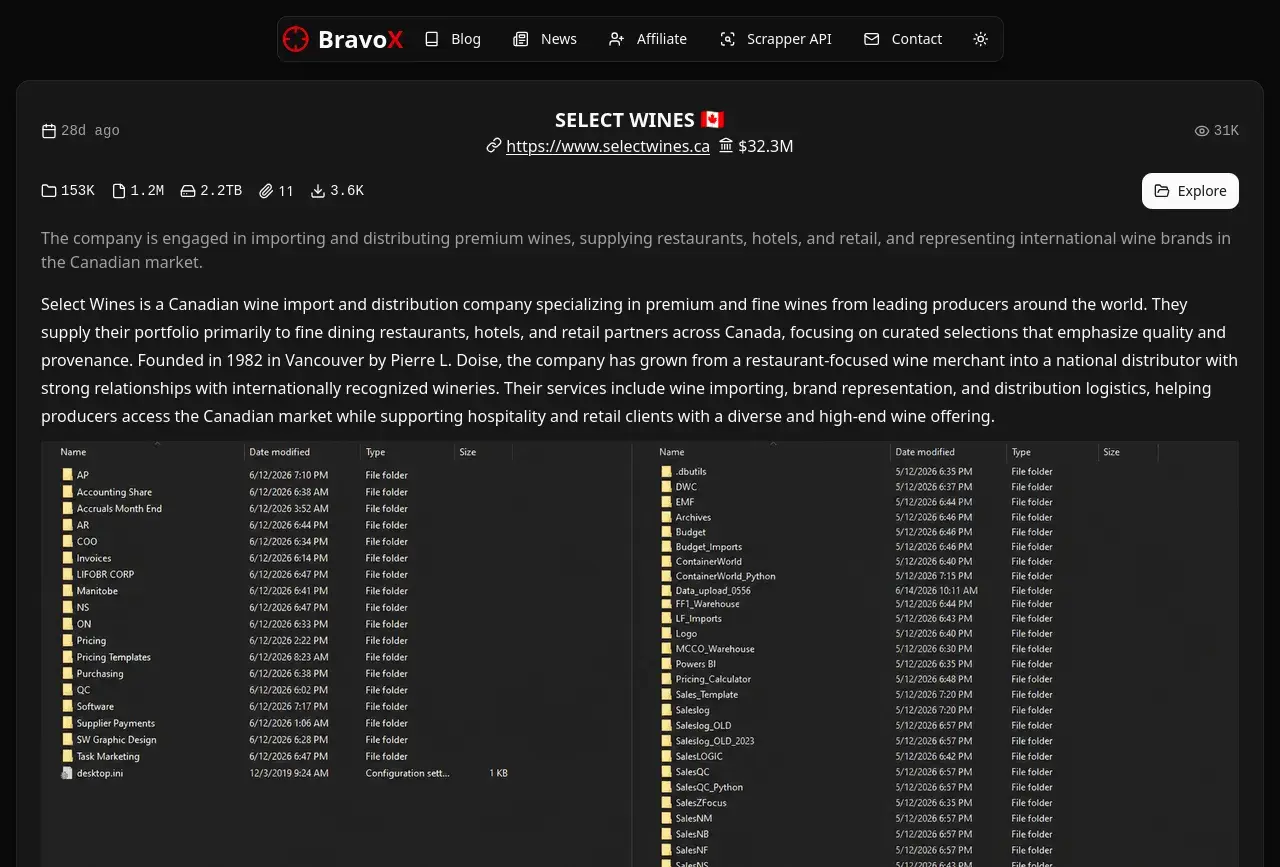Click the $32.3M revenue value
Image resolution: width=1280 pixels, height=867 pixels.
tap(766, 146)
